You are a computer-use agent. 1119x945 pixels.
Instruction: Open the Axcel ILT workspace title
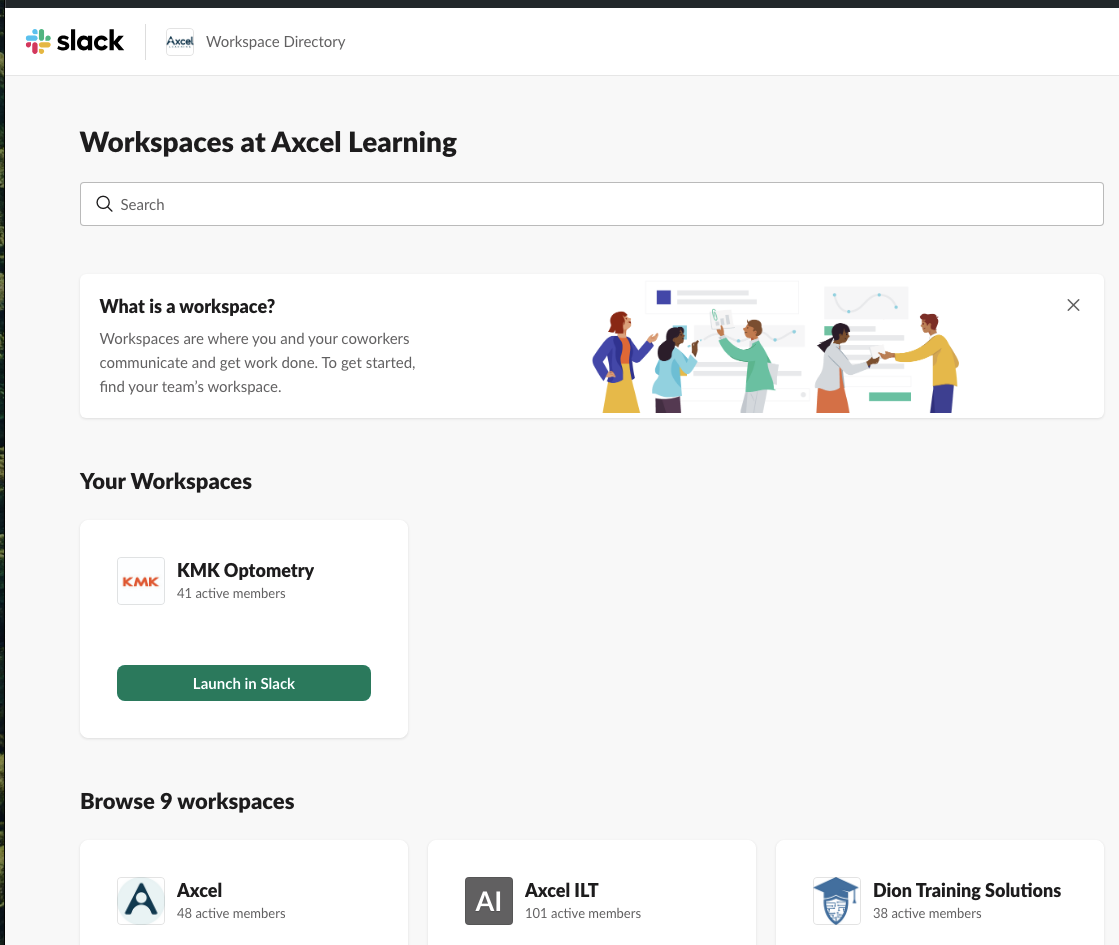pos(561,890)
